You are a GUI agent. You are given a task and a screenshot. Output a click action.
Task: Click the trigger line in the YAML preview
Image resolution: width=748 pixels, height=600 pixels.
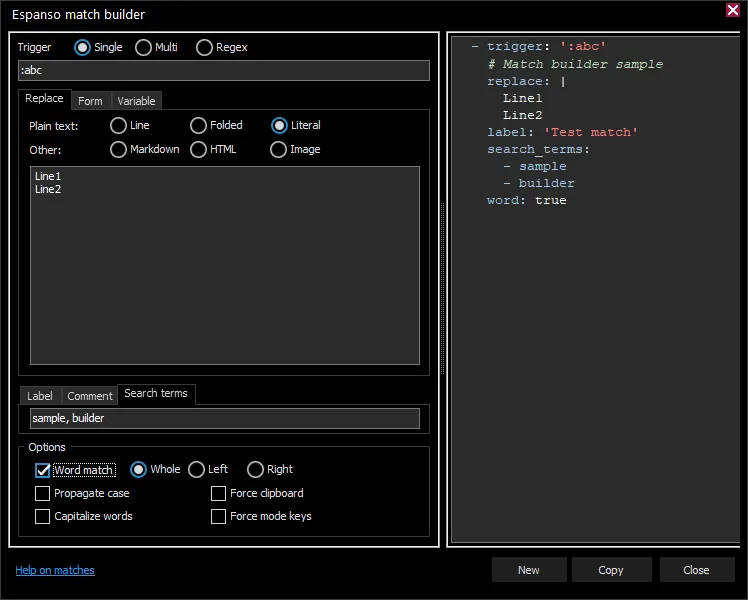click(538, 46)
